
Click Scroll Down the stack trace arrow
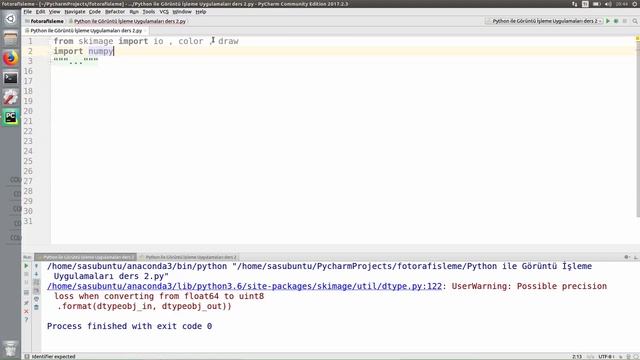(x=36, y=274)
